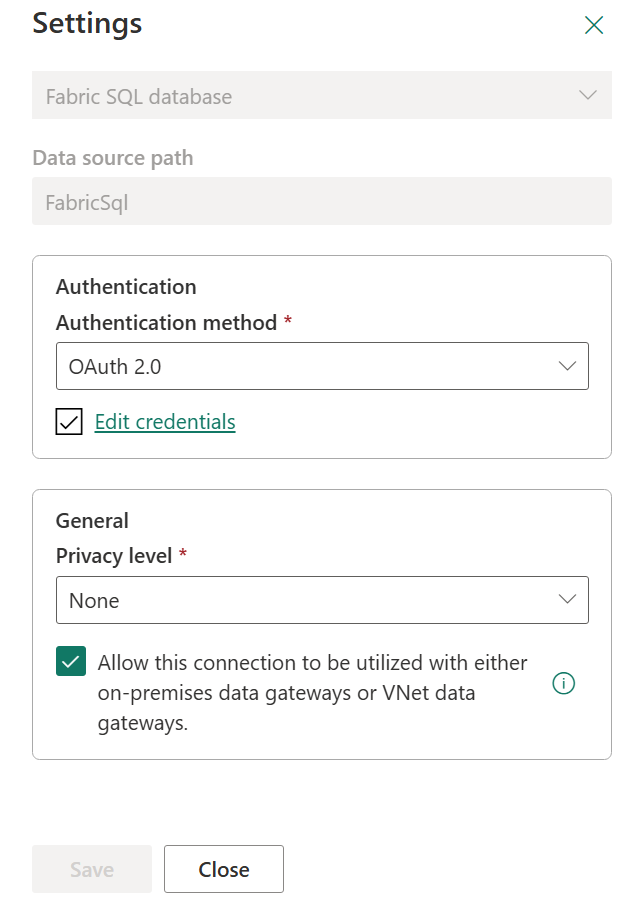The image size is (644, 916).
Task: Click the Authentication method label
Action: click(x=167, y=322)
